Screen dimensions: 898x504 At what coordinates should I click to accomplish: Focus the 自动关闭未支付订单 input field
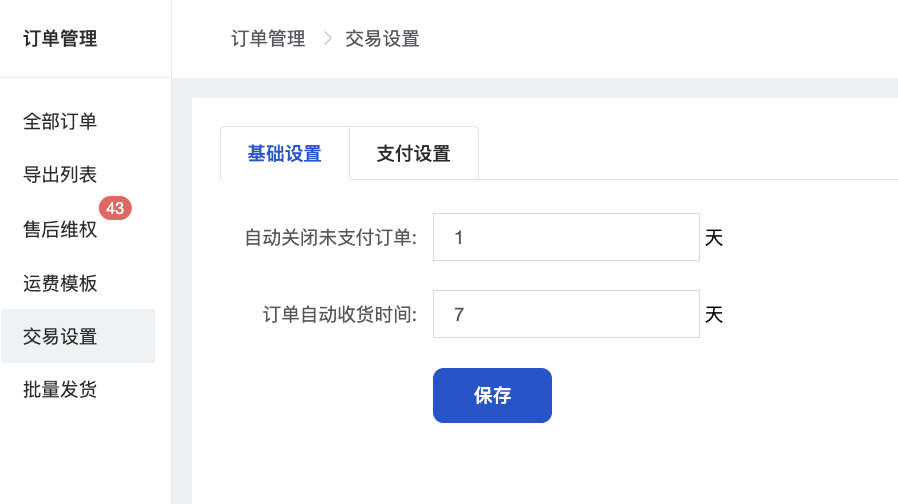pyautogui.click(x=565, y=237)
